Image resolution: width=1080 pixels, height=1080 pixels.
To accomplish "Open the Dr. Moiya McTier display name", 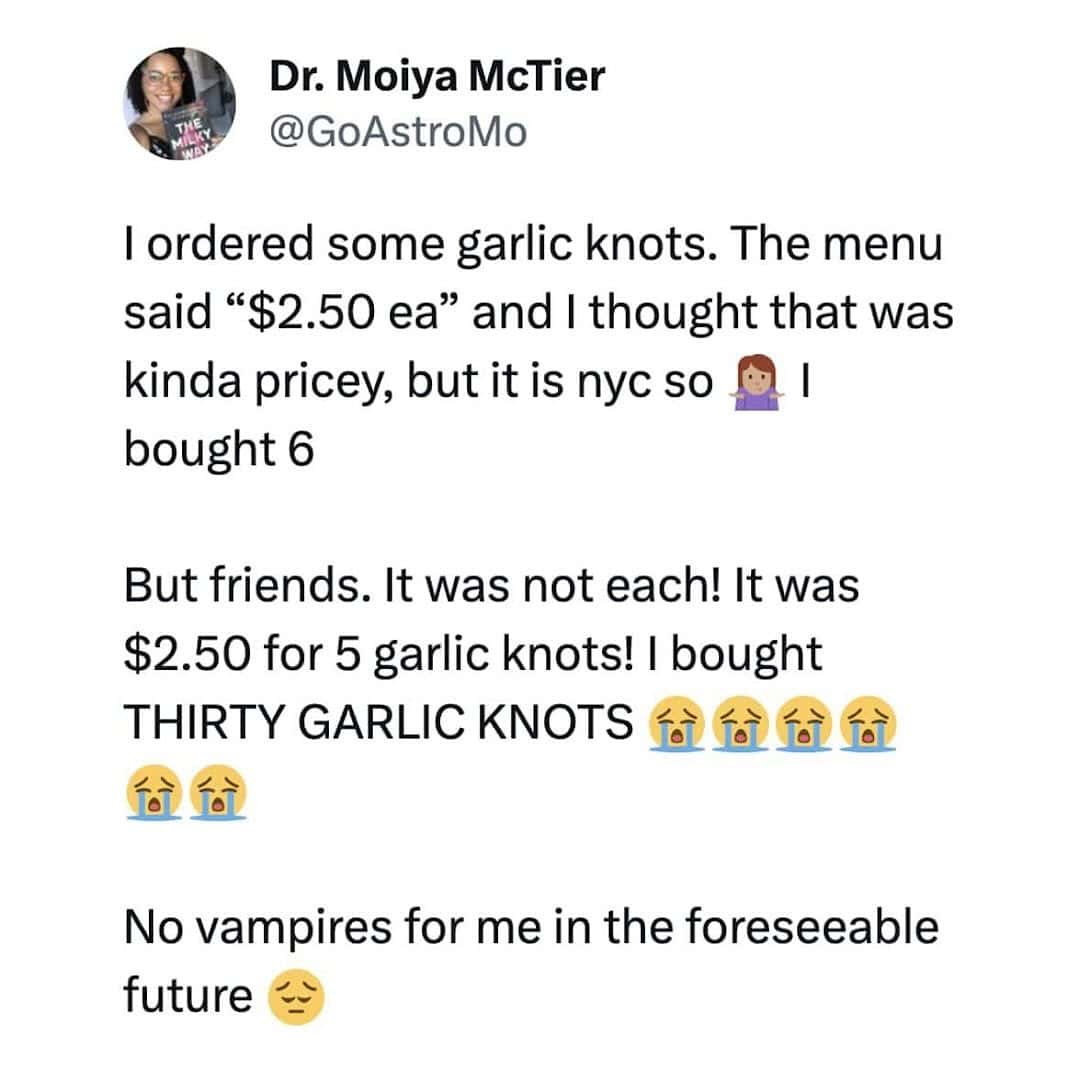I will click(437, 77).
